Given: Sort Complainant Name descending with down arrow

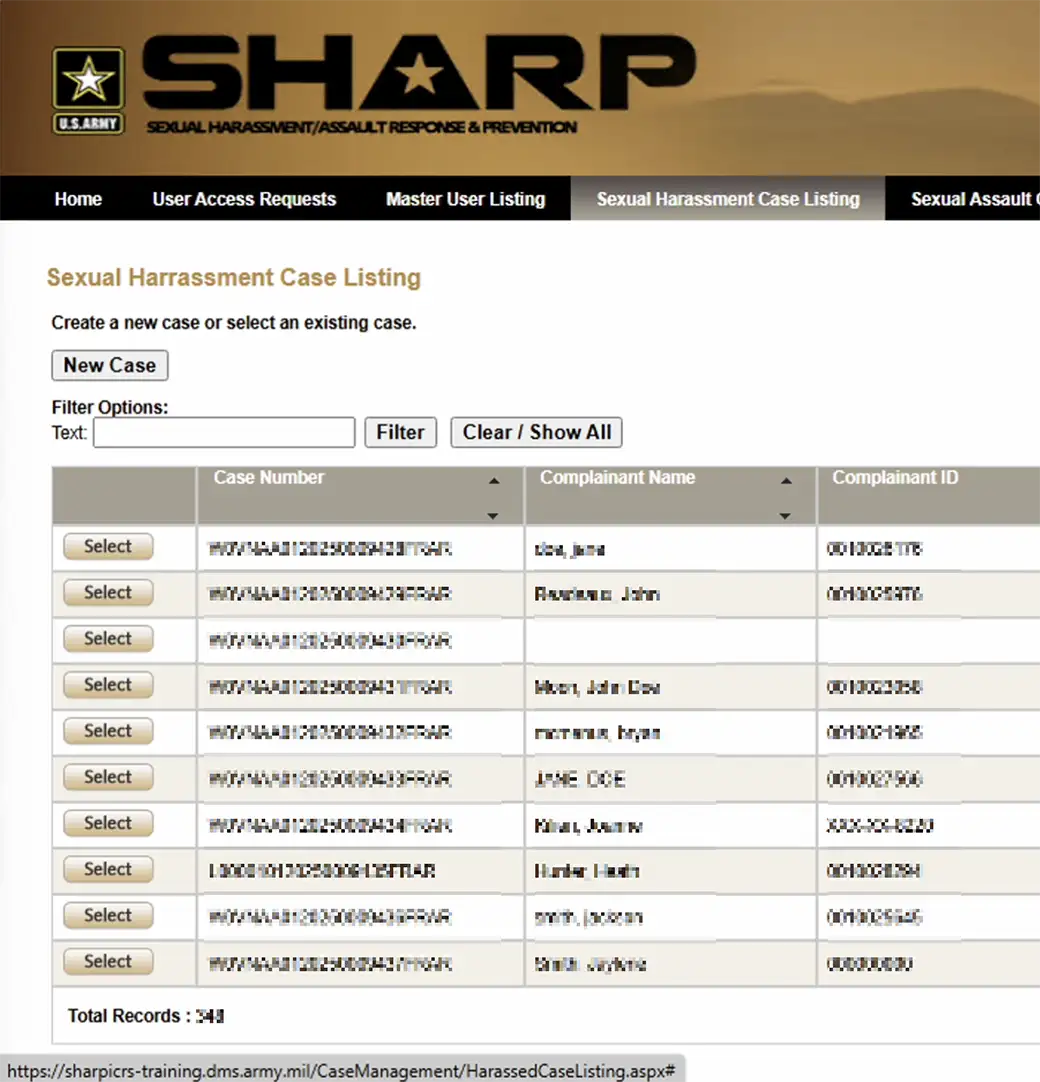Looking at the screenshot, I should click(x=786, y=516).
